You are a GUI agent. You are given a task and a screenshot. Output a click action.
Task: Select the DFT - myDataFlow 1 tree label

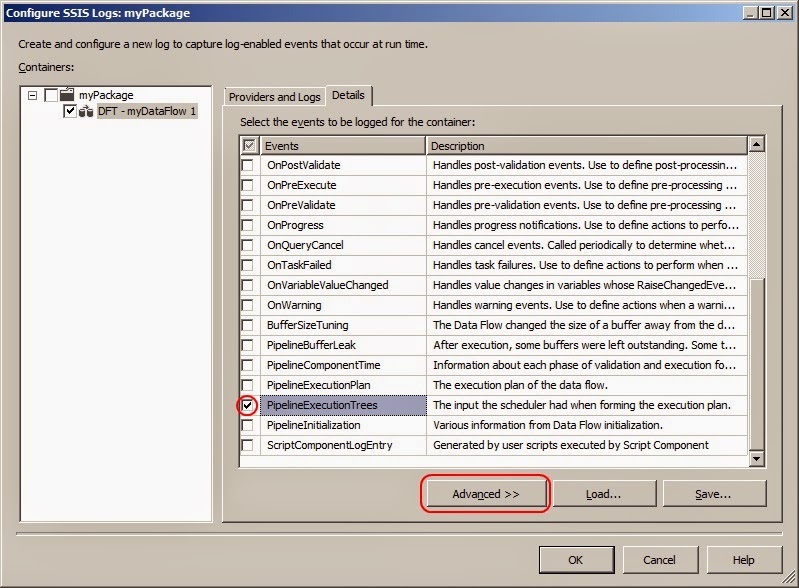tap(147, 111)
